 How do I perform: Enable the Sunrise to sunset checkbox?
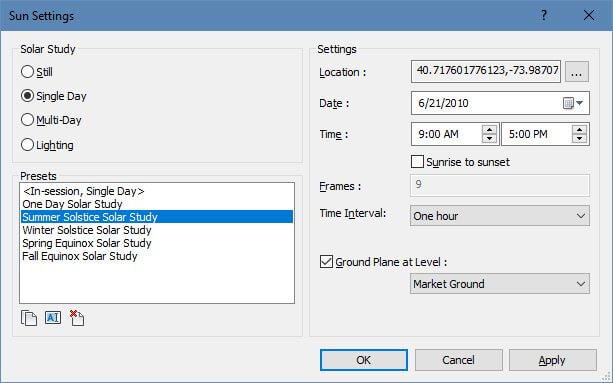click(417, 161)
